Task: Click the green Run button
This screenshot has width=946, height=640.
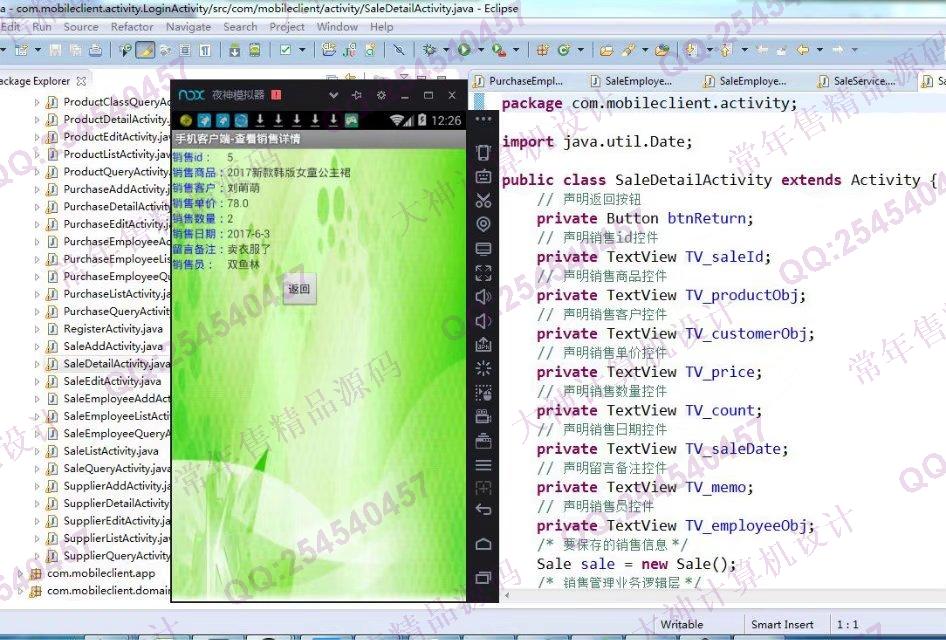Action: click(x=463, y=50)
